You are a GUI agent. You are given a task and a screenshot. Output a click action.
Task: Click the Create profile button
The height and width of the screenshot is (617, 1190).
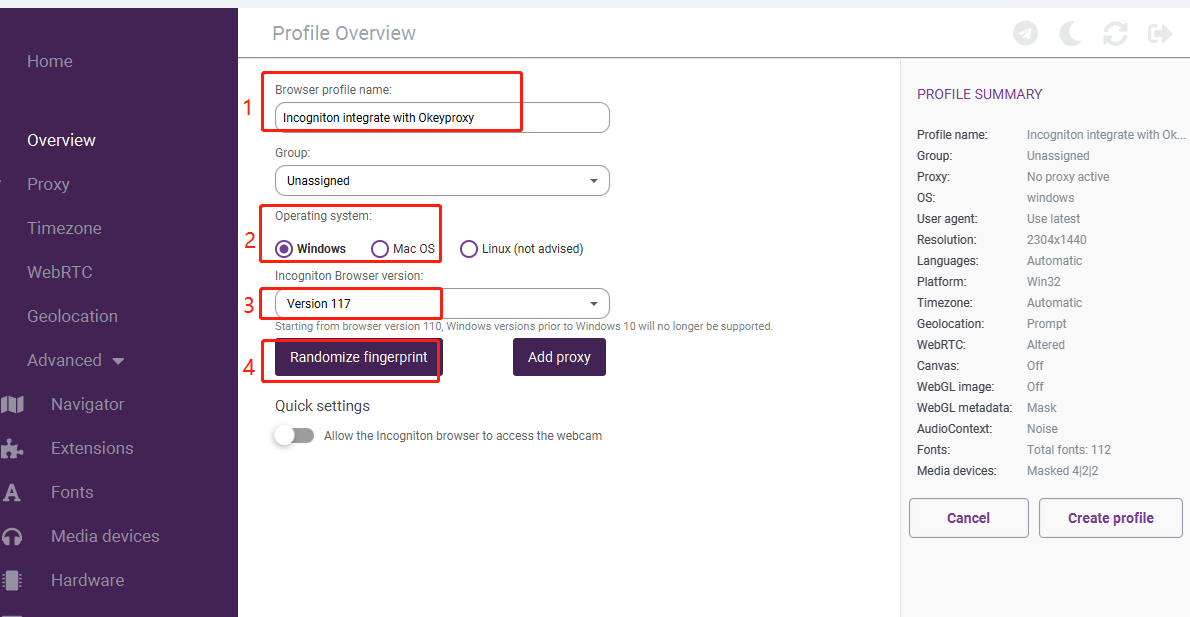pyautogui.click(x=1110, y=518)
